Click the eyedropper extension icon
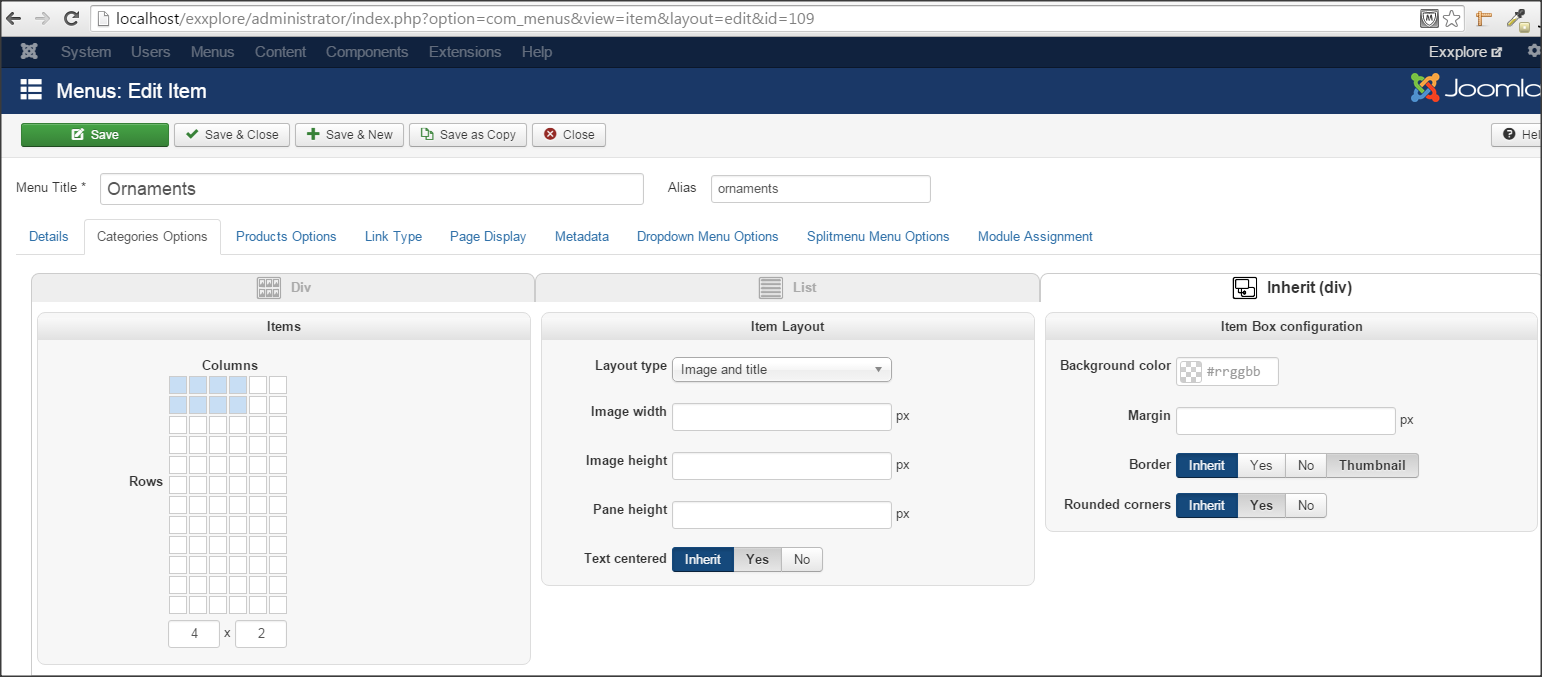 pyautogui.click(x=1517, y=19)
